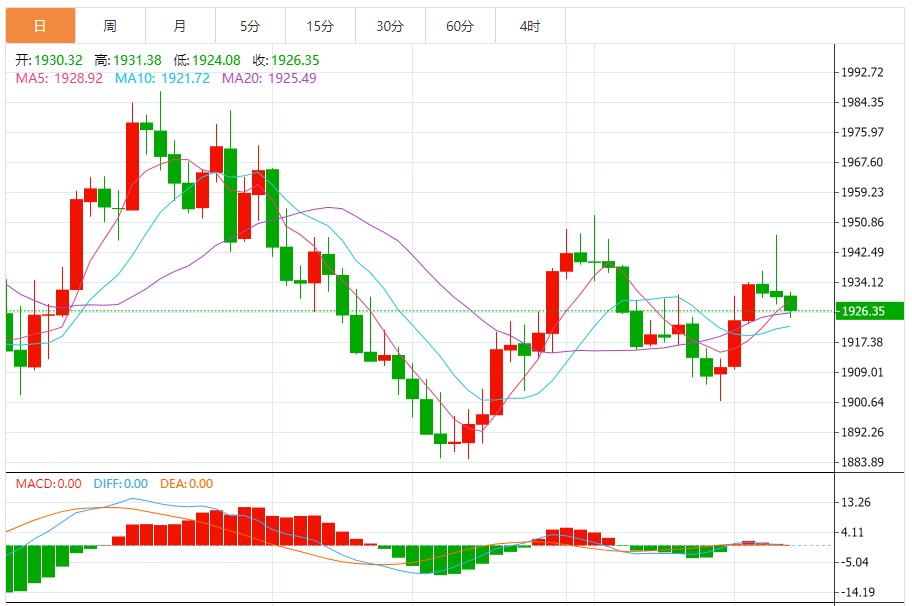
Task: Click the DEA:0.00 indicator label
Action: (x=187, y=483)
